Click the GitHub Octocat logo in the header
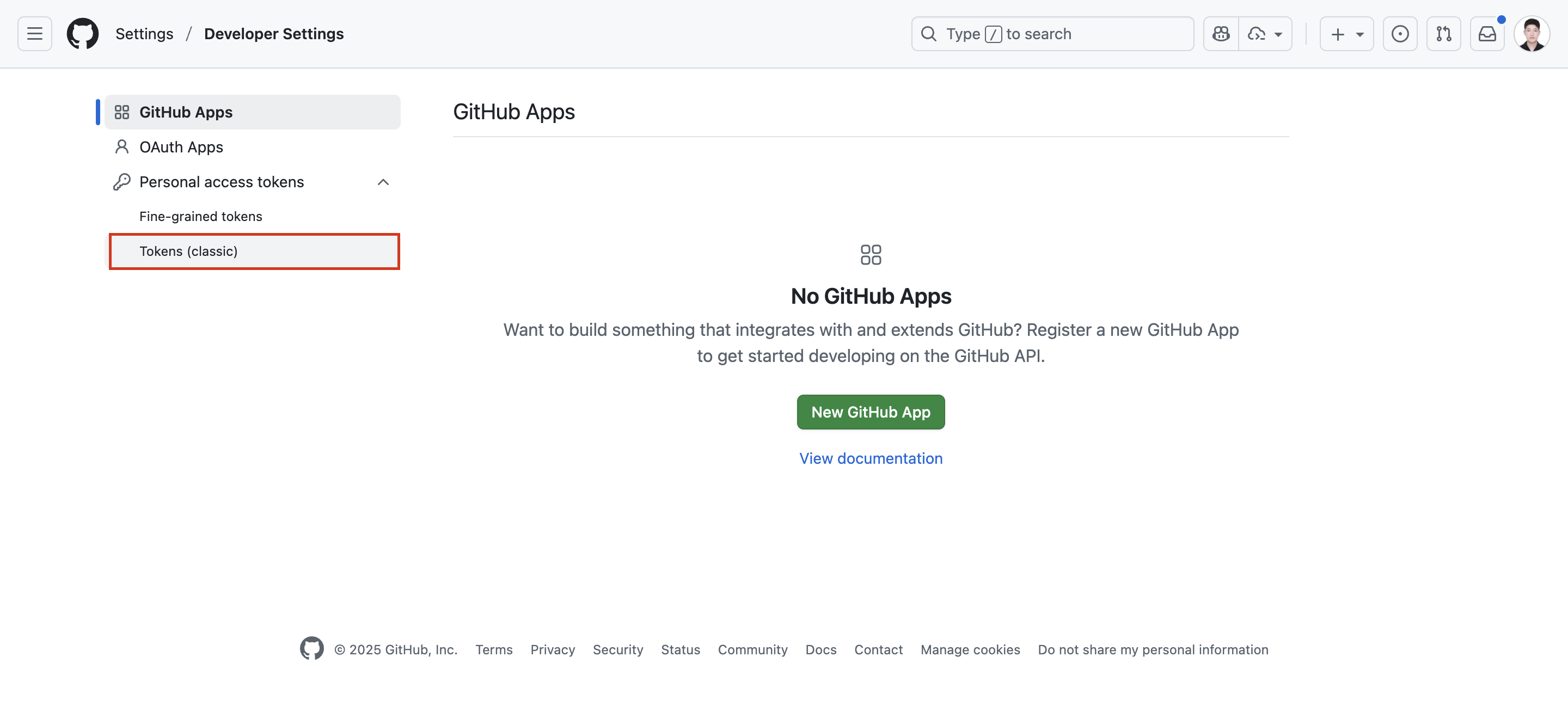 tap(83, 33)
